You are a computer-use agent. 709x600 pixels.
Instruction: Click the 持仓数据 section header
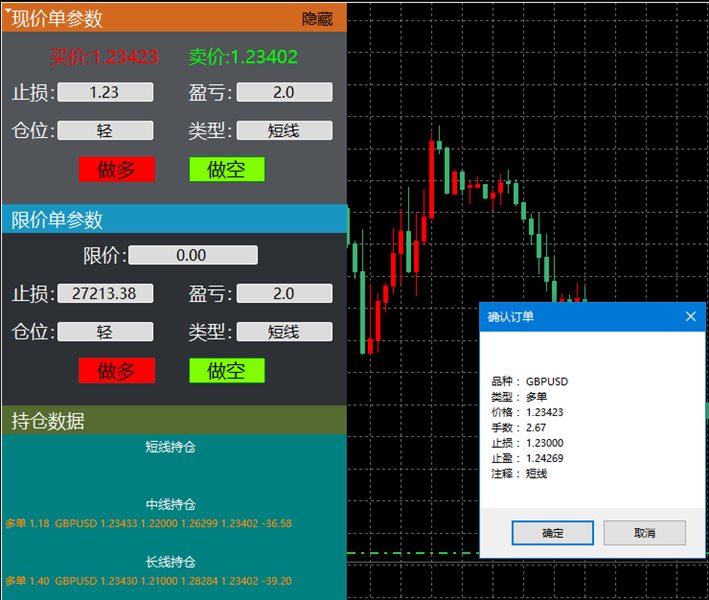click(x=174, y=420)
